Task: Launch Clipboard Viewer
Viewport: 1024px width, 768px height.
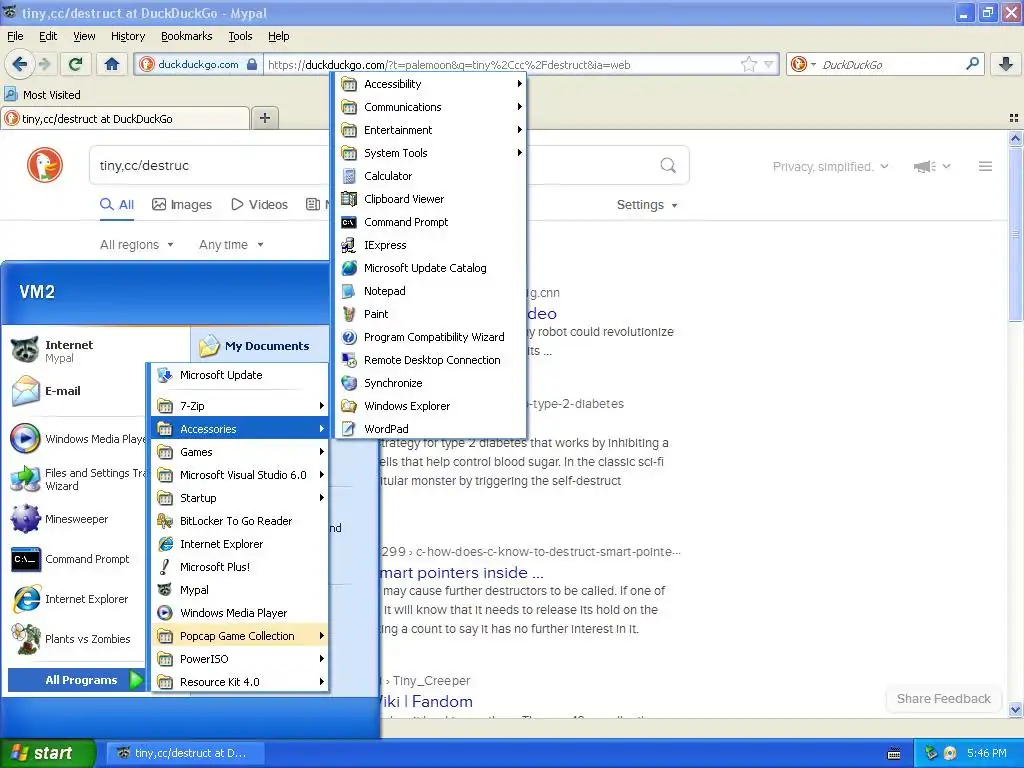Action: (431, 199)
